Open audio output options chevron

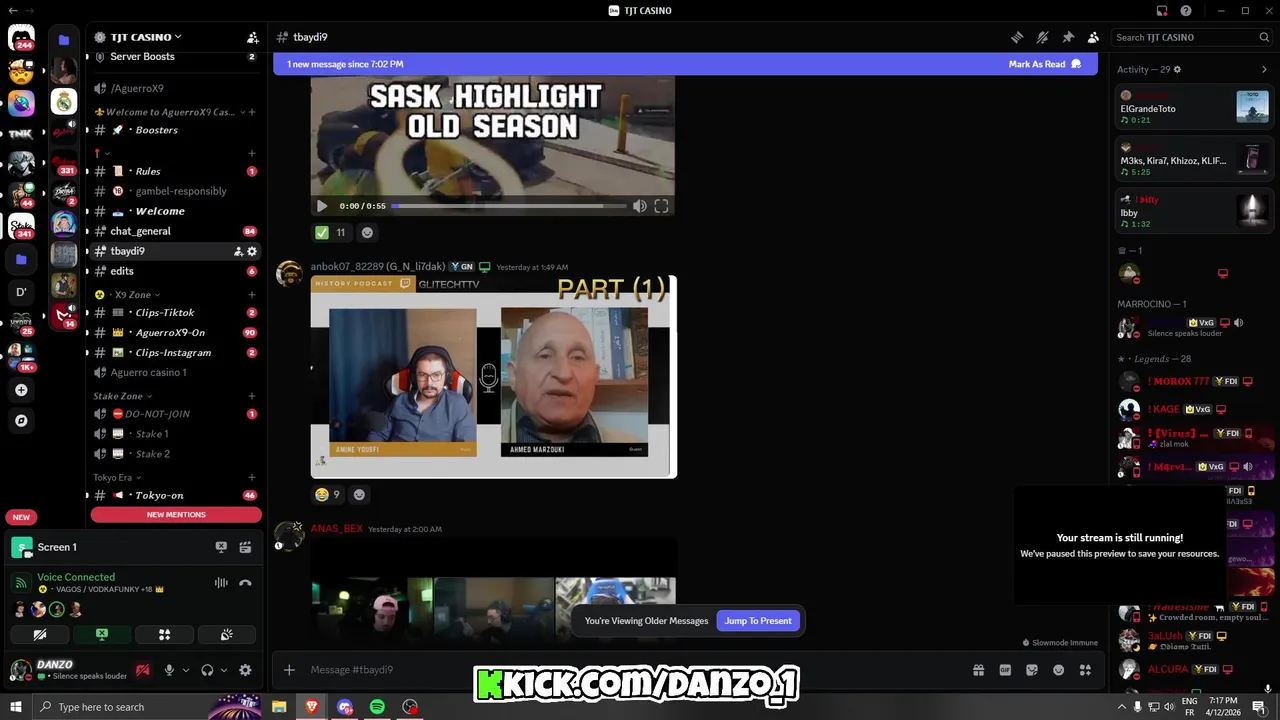coord(223,670)
